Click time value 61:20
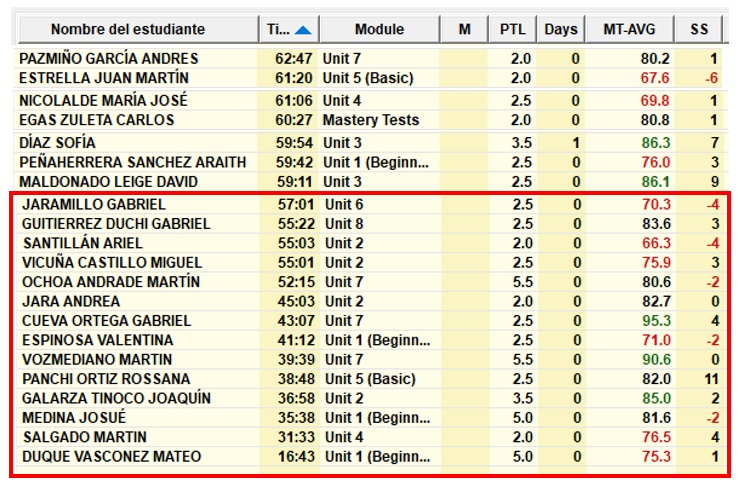The width and height of the screenshot is (741, 490). click(293, 78)
